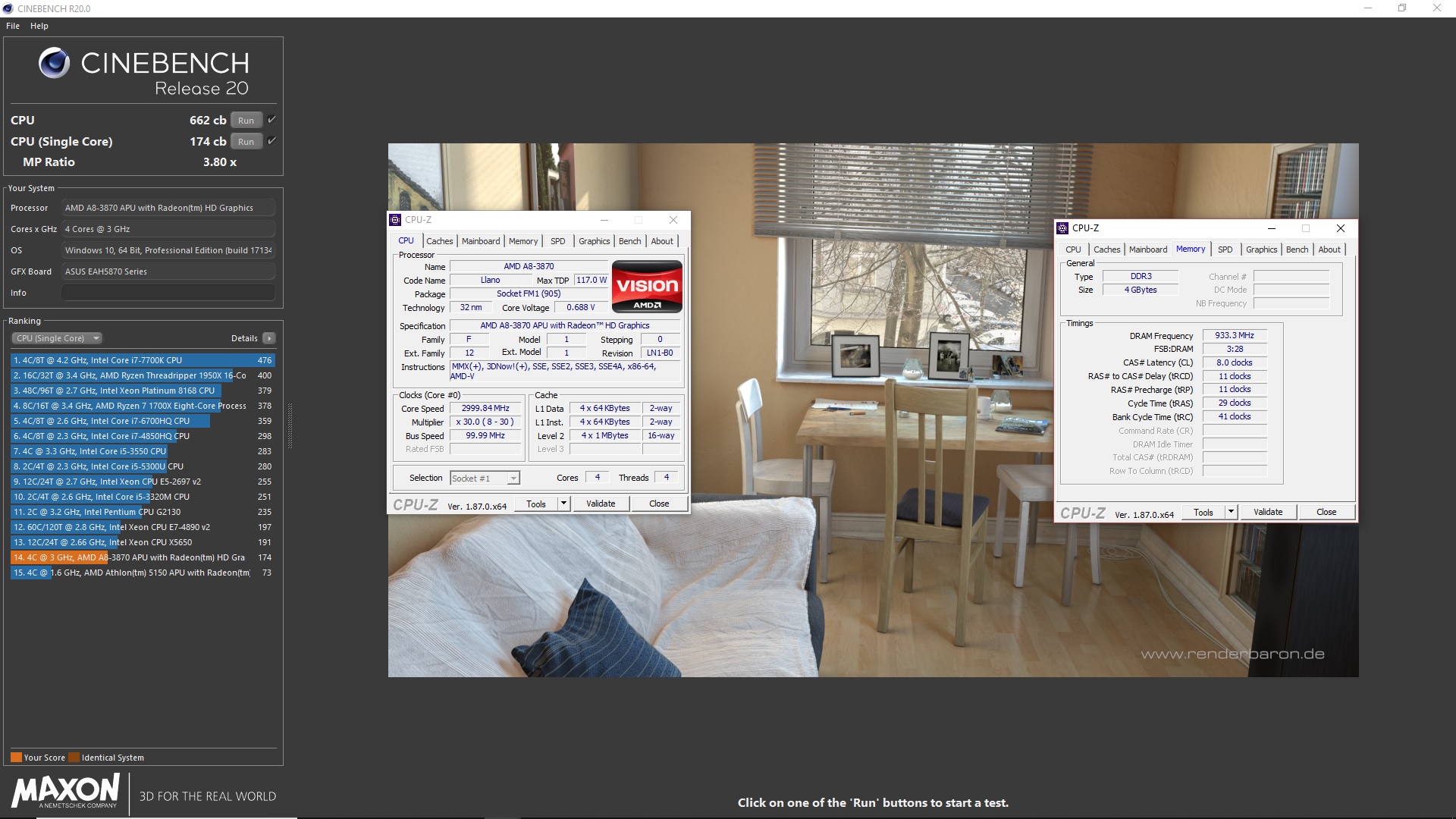Click Cinebench R20.0 title bar icon
Screen dimensions: 1456x819
[8, 8]
